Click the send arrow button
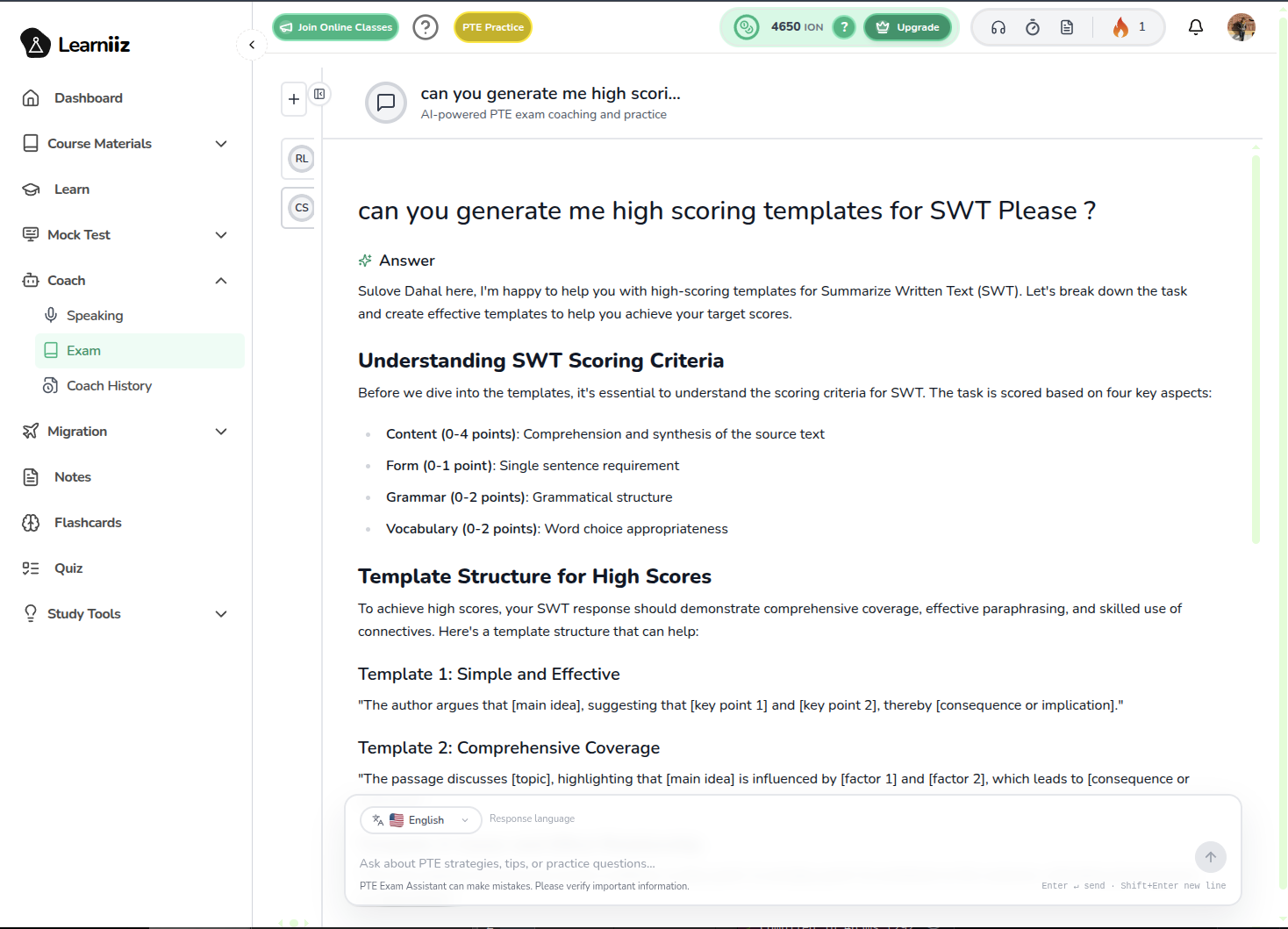 [1210, 857]
